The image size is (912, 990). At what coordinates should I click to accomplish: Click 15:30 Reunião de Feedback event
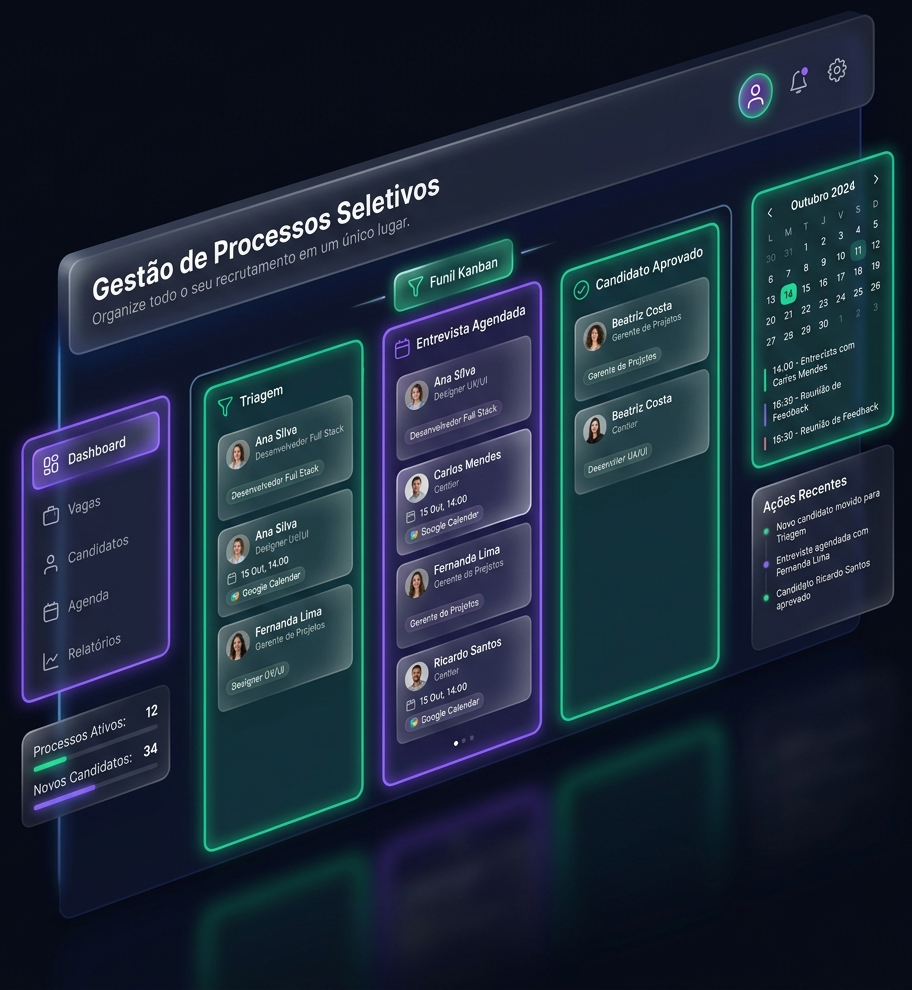[x=821, y=424]
